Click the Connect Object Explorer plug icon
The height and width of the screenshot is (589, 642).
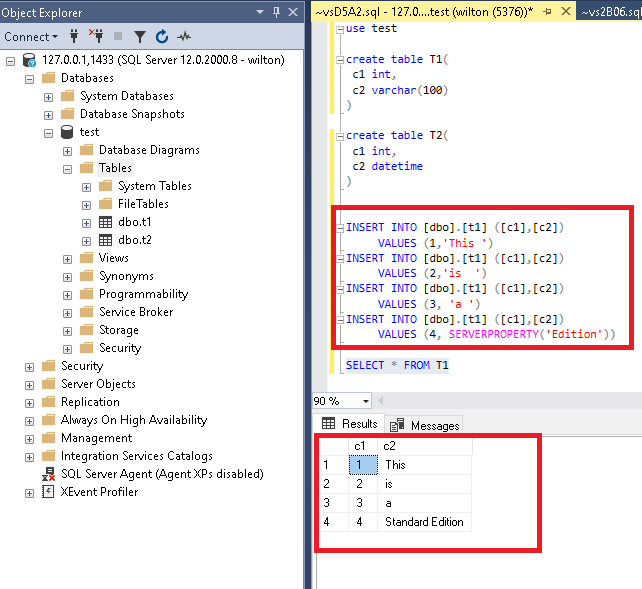[x=74, y=36]
